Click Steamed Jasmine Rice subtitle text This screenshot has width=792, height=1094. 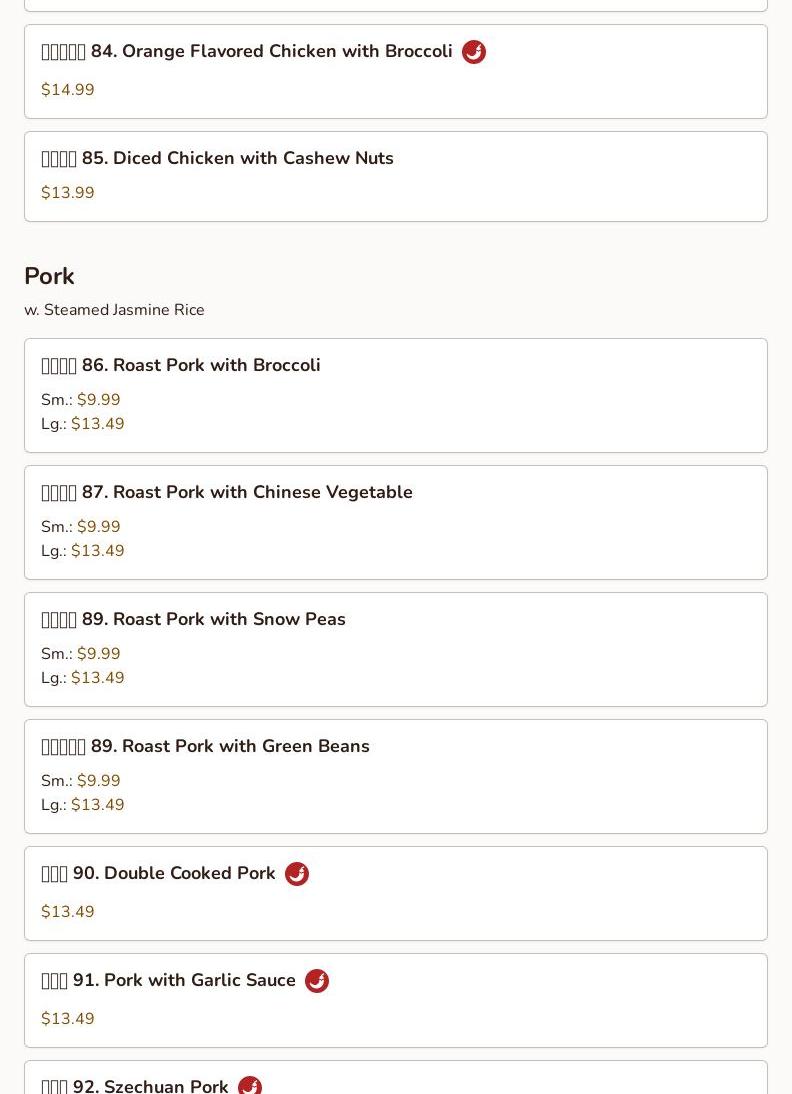click(114, 310)
